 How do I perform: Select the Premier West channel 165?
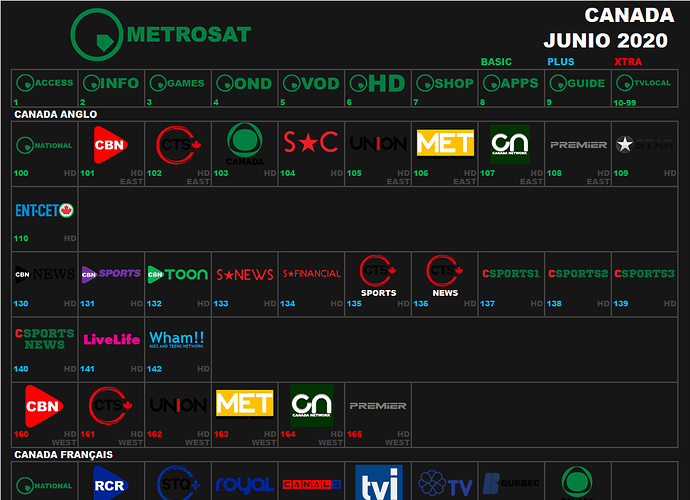pos(378,406)
